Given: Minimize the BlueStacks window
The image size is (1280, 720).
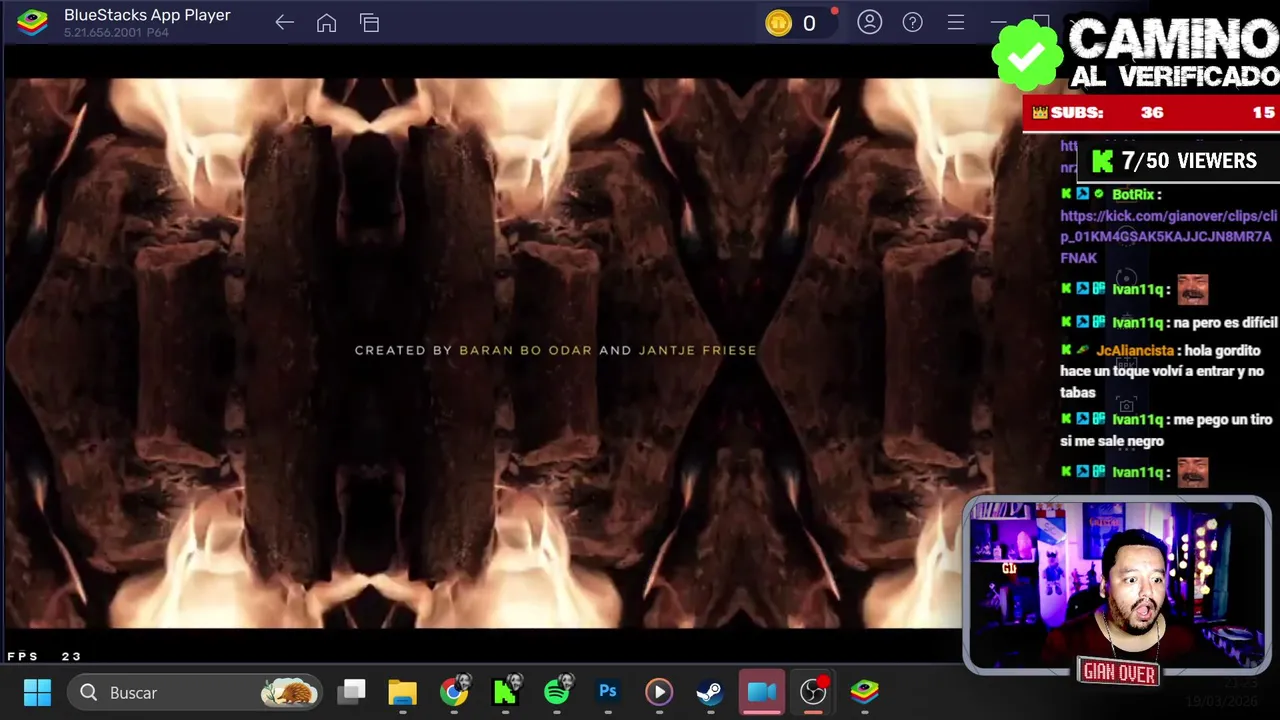Looking at the screenshot, I should point(998,22).
